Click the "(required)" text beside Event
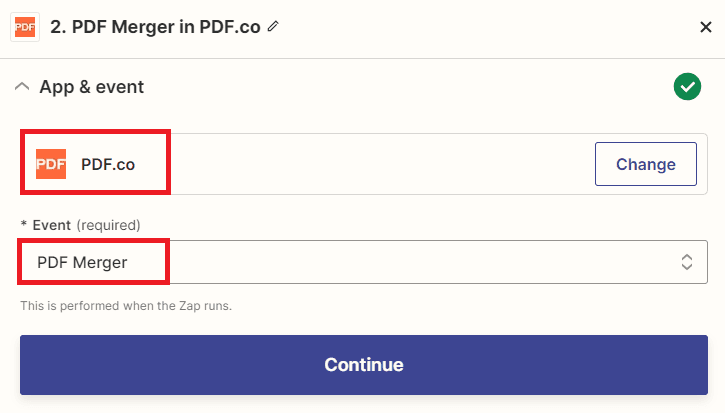Image resolution: width=725 pixels, height=413 pixels. (108, 225)
